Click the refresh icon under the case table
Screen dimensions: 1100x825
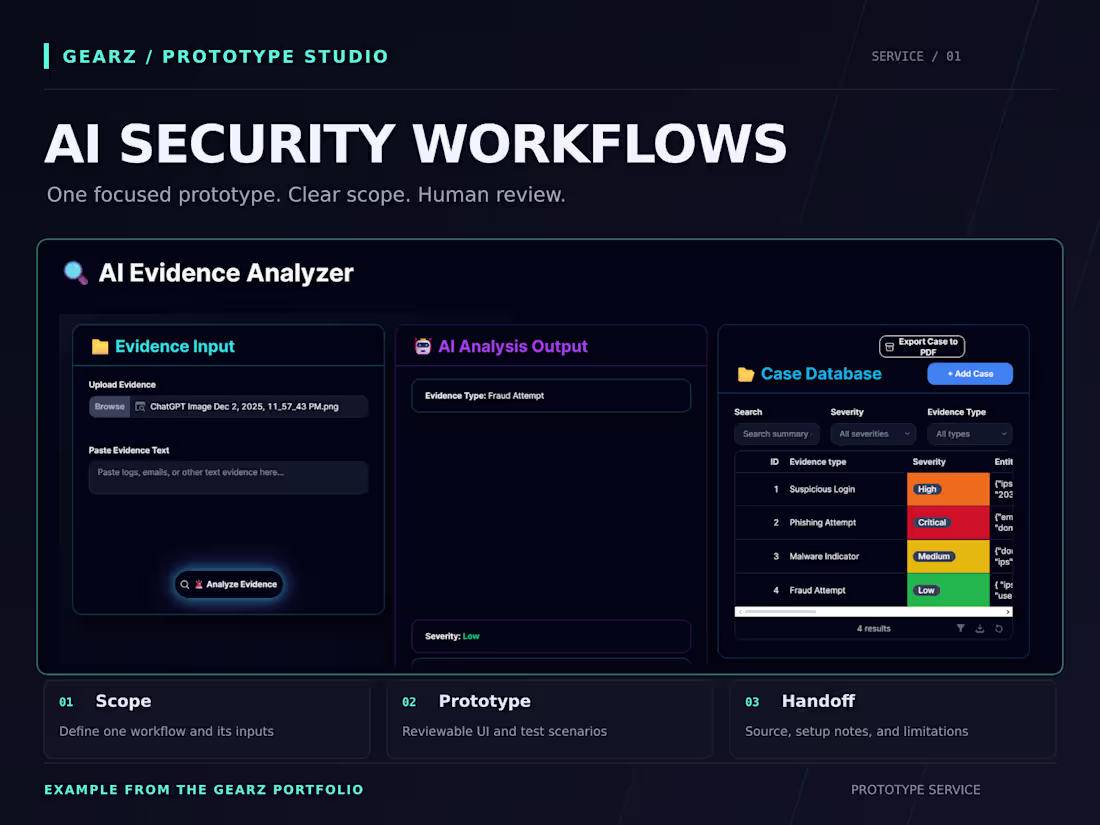pyautogui.click(x=999, y=629)
